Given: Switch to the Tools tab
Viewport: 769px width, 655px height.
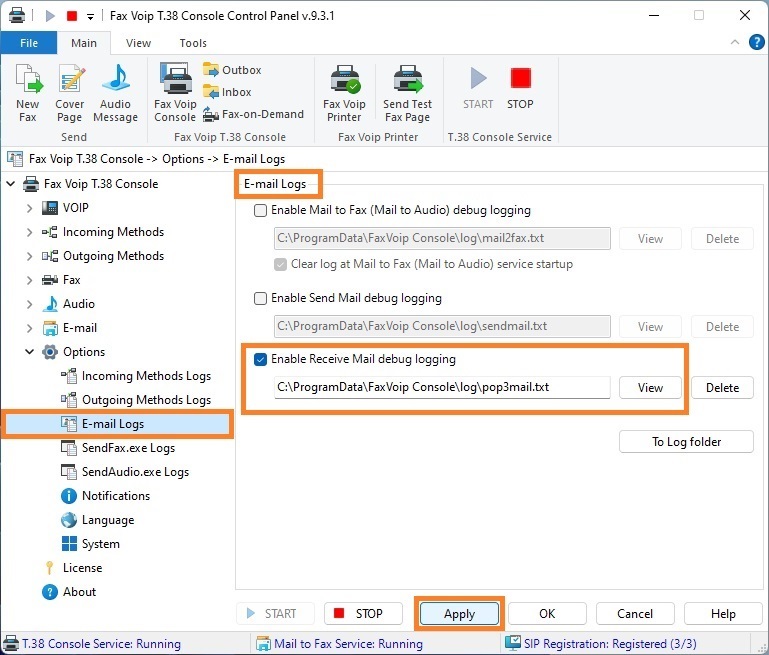Looking at the screenshot, I should pyautogui.click(x=193, y=43).
